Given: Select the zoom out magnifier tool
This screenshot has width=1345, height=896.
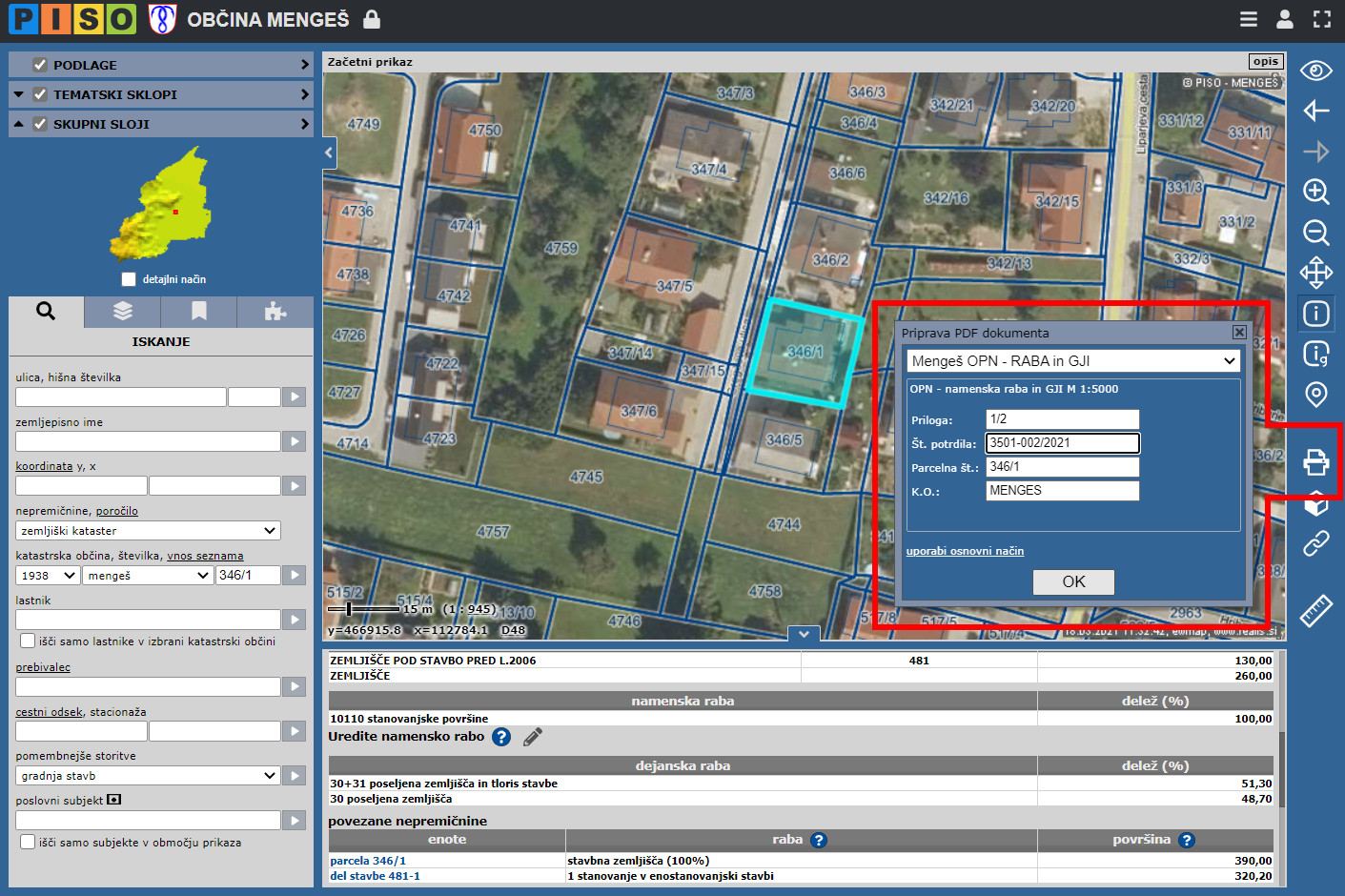Looking at the screenshot, I should click(1315, 233).
